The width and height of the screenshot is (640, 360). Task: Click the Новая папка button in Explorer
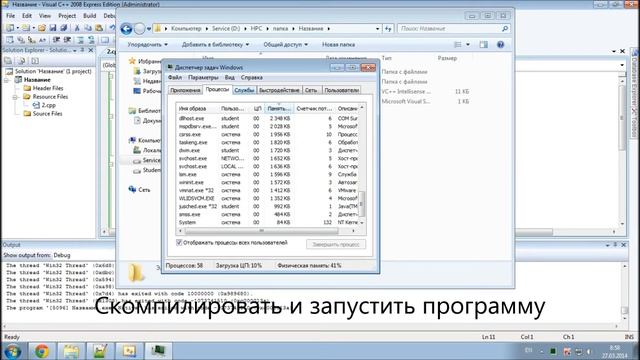tap(338, 44)
